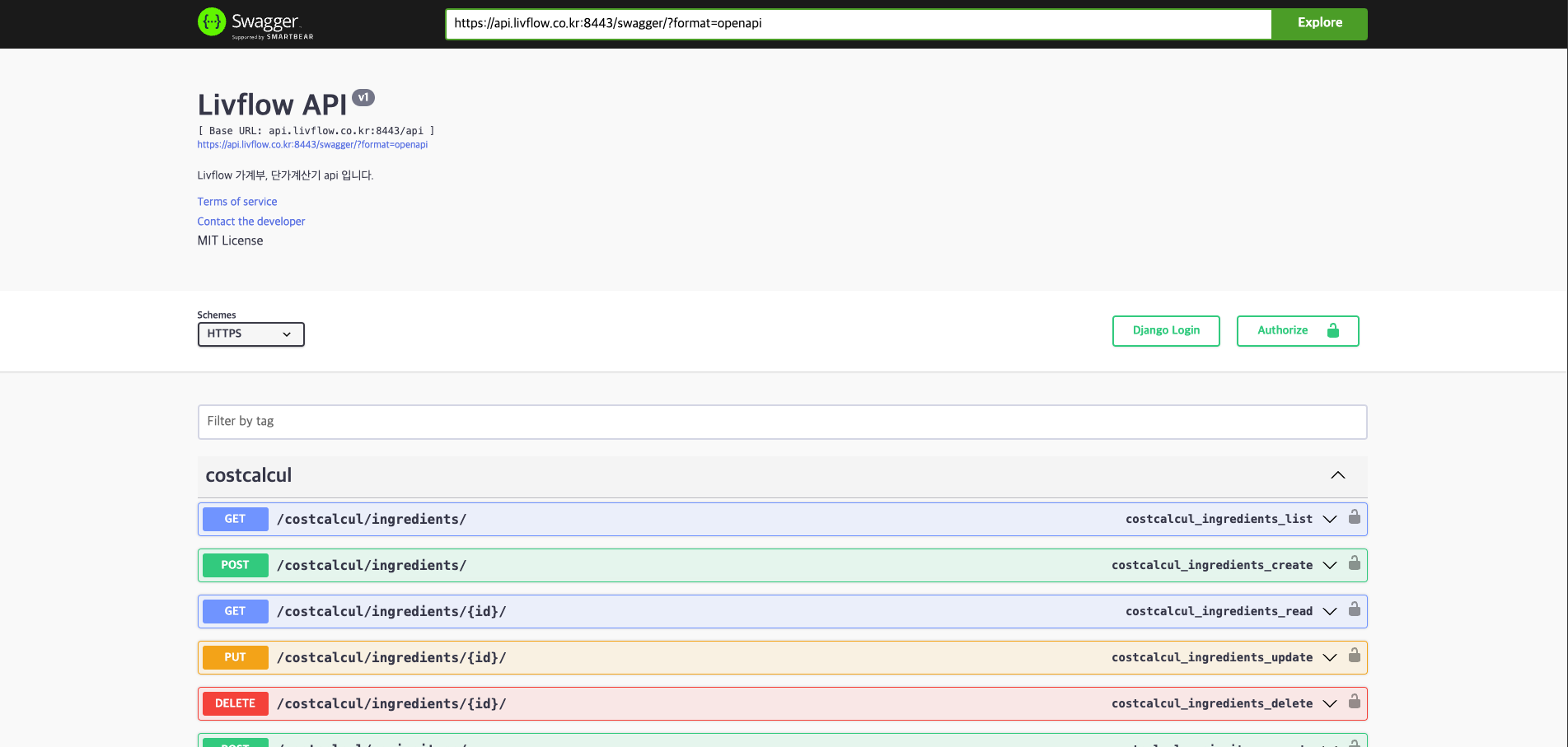Image resolution: width=1568 pixels, height=747 pixels.
Task: Click the costcalcul_ingredients_create operation ID
Action: click(1212, 565)
